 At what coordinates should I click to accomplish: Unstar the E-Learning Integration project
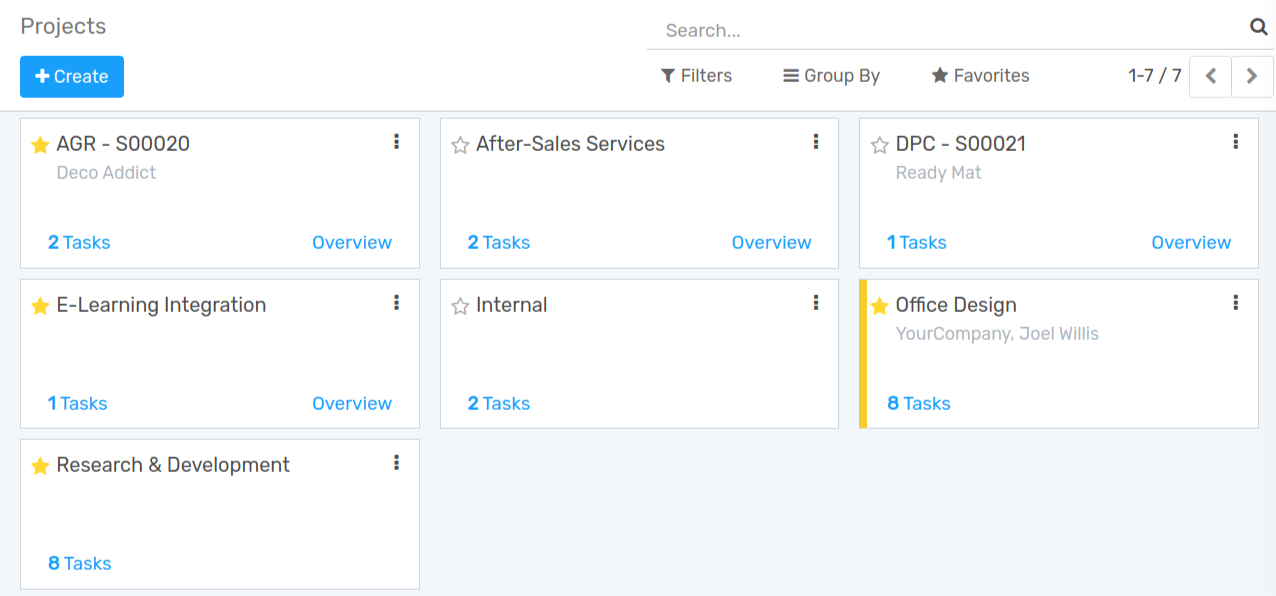pyautogui.click(x=40, y=306)
